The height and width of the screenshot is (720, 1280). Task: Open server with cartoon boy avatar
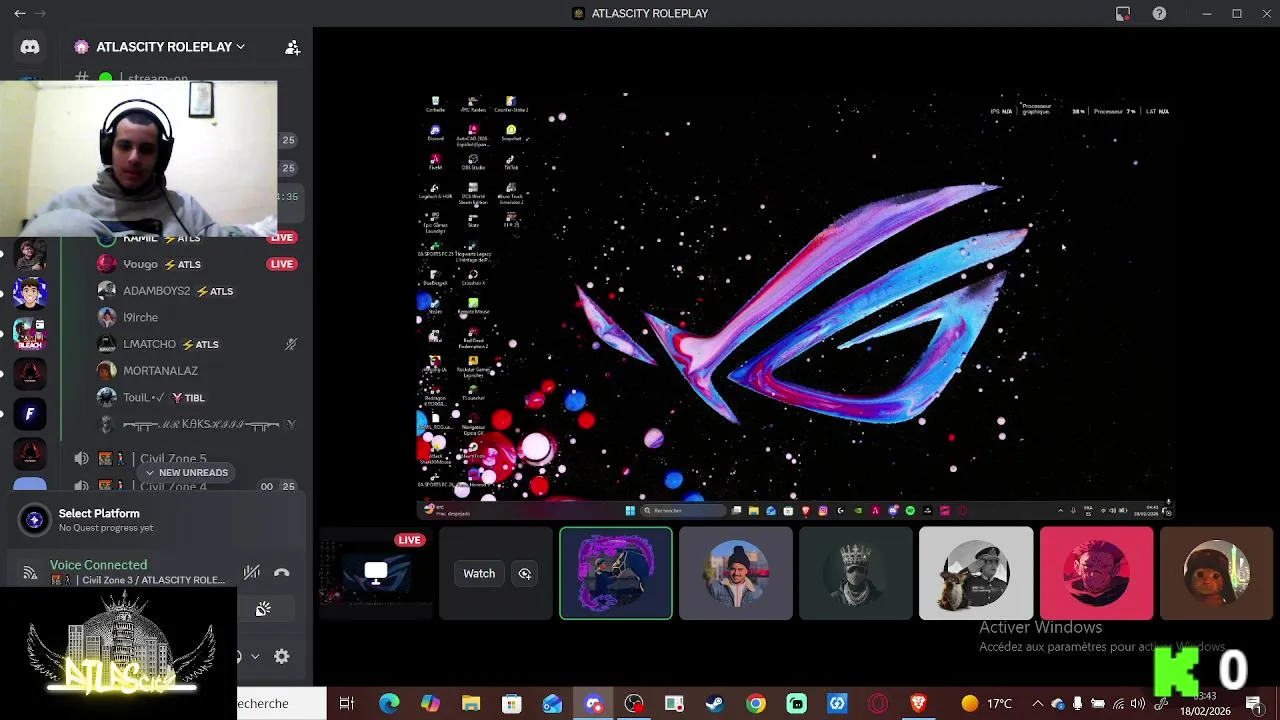30,293
